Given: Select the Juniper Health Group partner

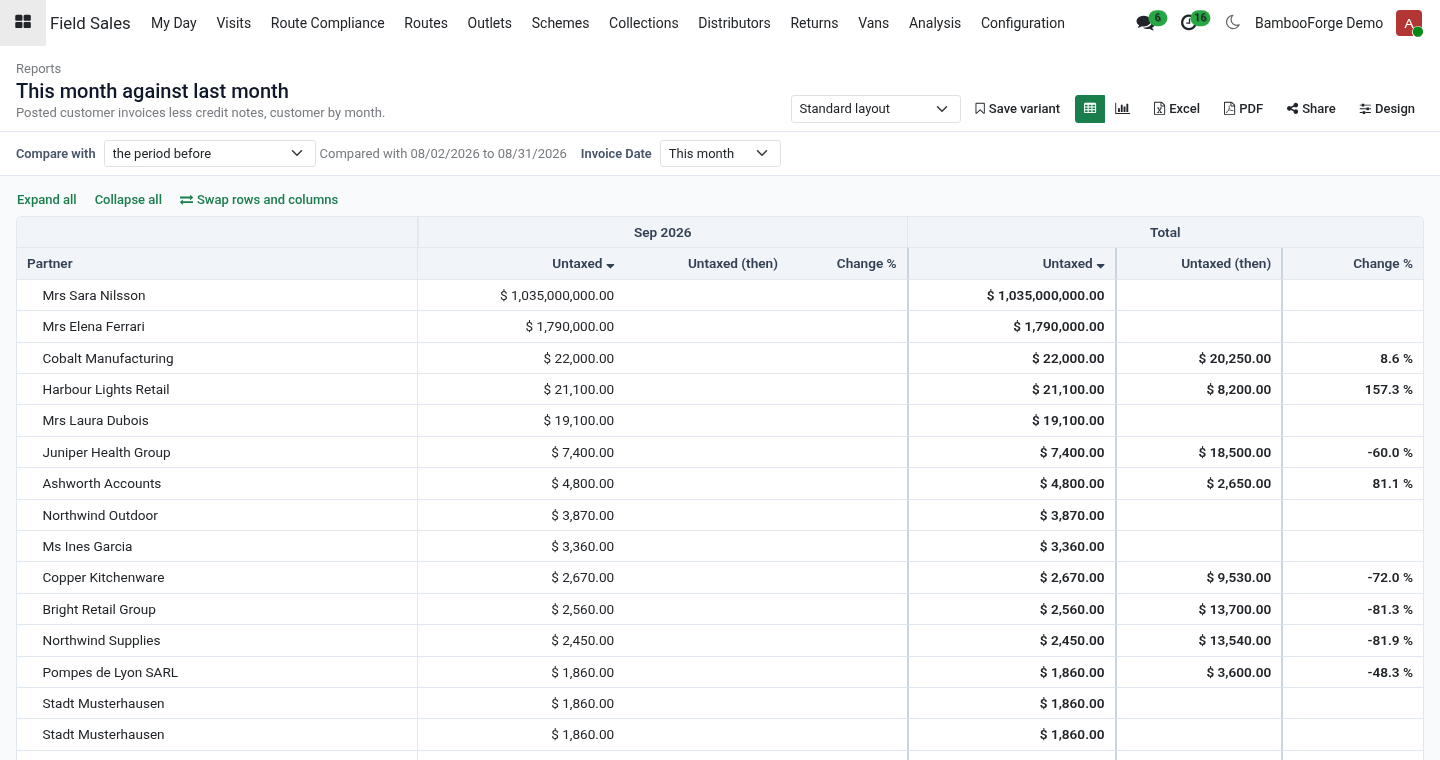Looking at the screenshot, I should click(107, 452).
